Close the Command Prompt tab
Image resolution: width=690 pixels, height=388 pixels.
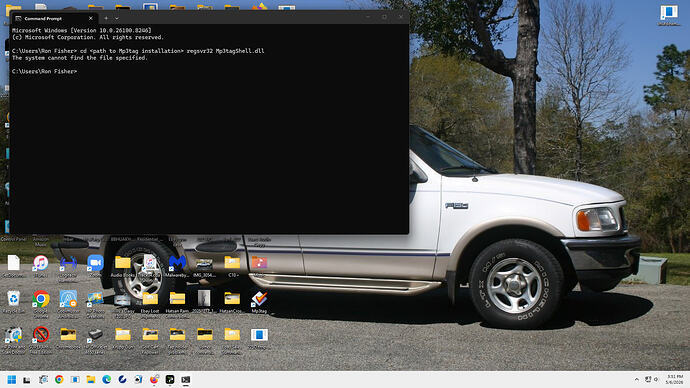point(91,18)
